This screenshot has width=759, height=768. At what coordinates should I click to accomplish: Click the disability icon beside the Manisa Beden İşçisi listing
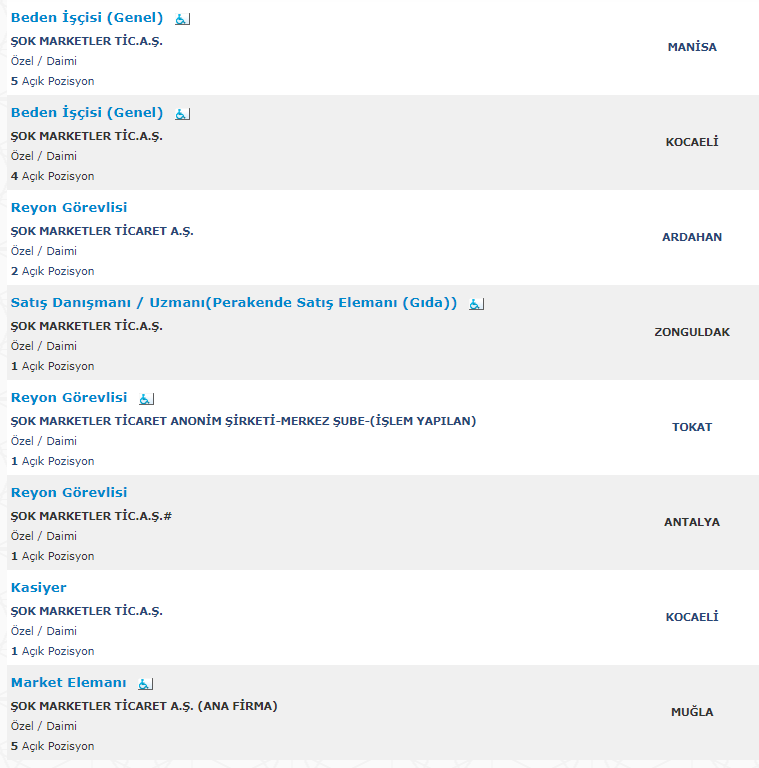pos(183,19)
